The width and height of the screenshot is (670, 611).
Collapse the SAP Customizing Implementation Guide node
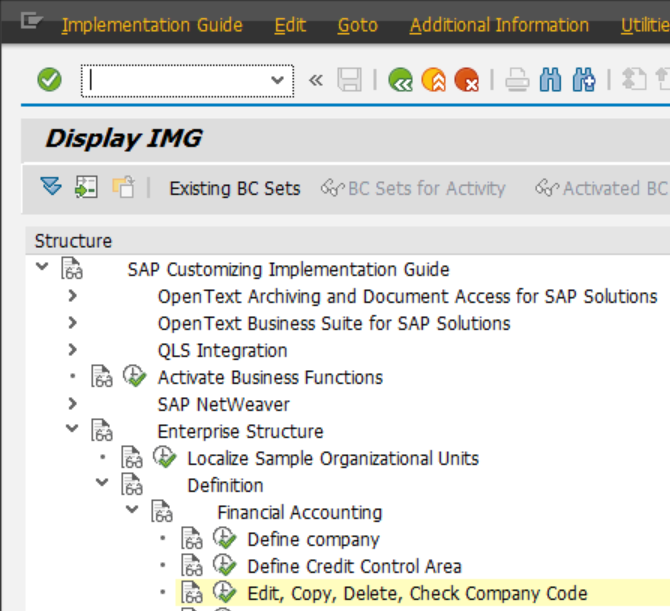tap(42, 267)
